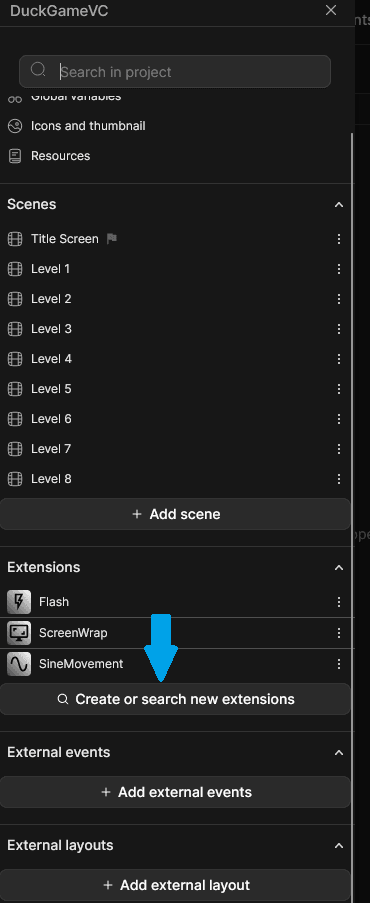Focus the Search in project field
Image resolution: width=370 pixels, height=903 pixels.
point(175,71)
